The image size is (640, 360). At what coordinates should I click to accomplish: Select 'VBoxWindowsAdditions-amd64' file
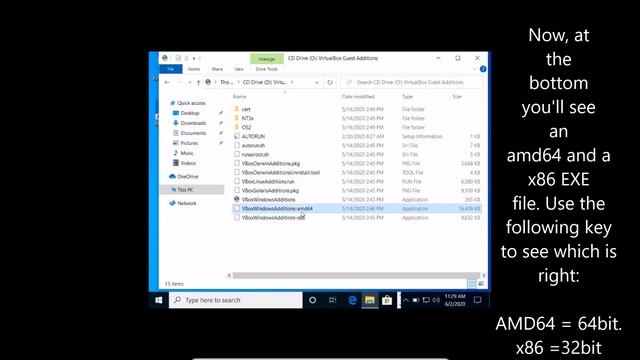tap(277, 209)
